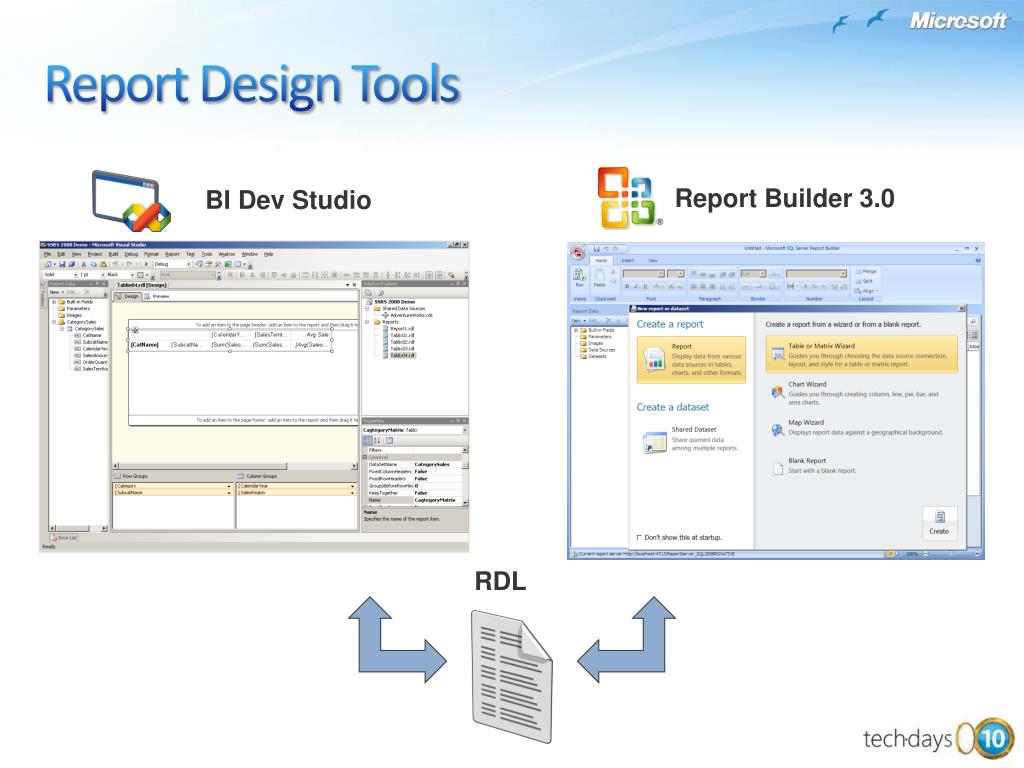1024x768 pixels.
Task: Click the Error List tab in Visual Studio
Action: click(x=64, y=538)
